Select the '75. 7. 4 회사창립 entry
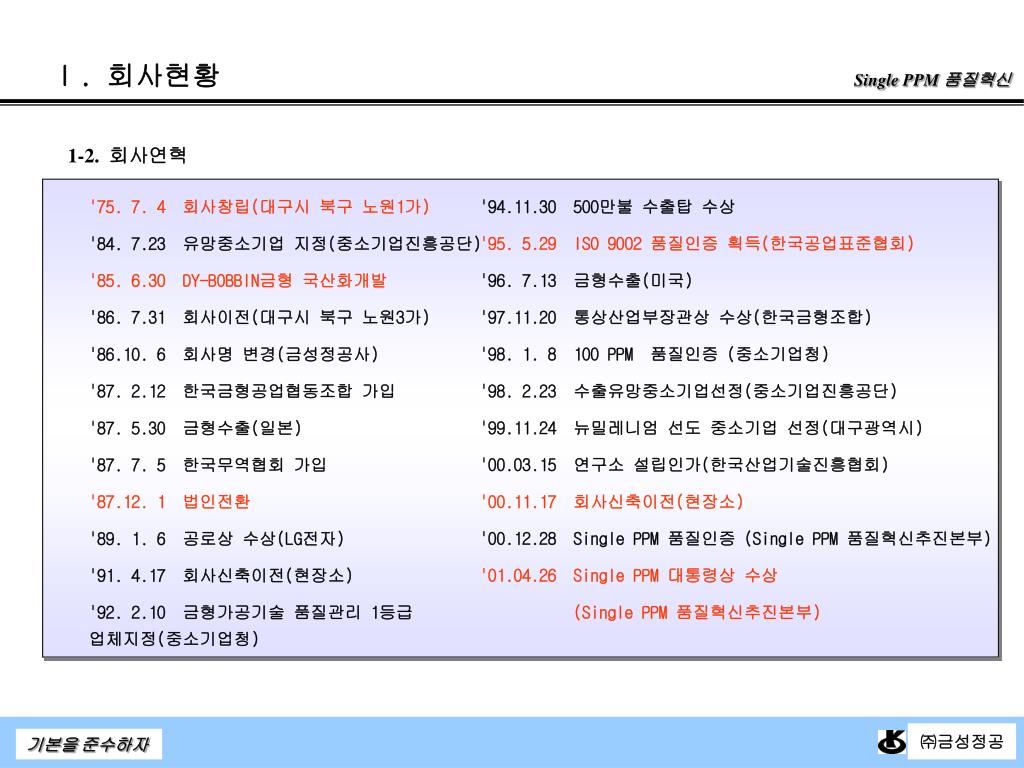This screenshot has height=768, width=1024. [x=259, y=207]
